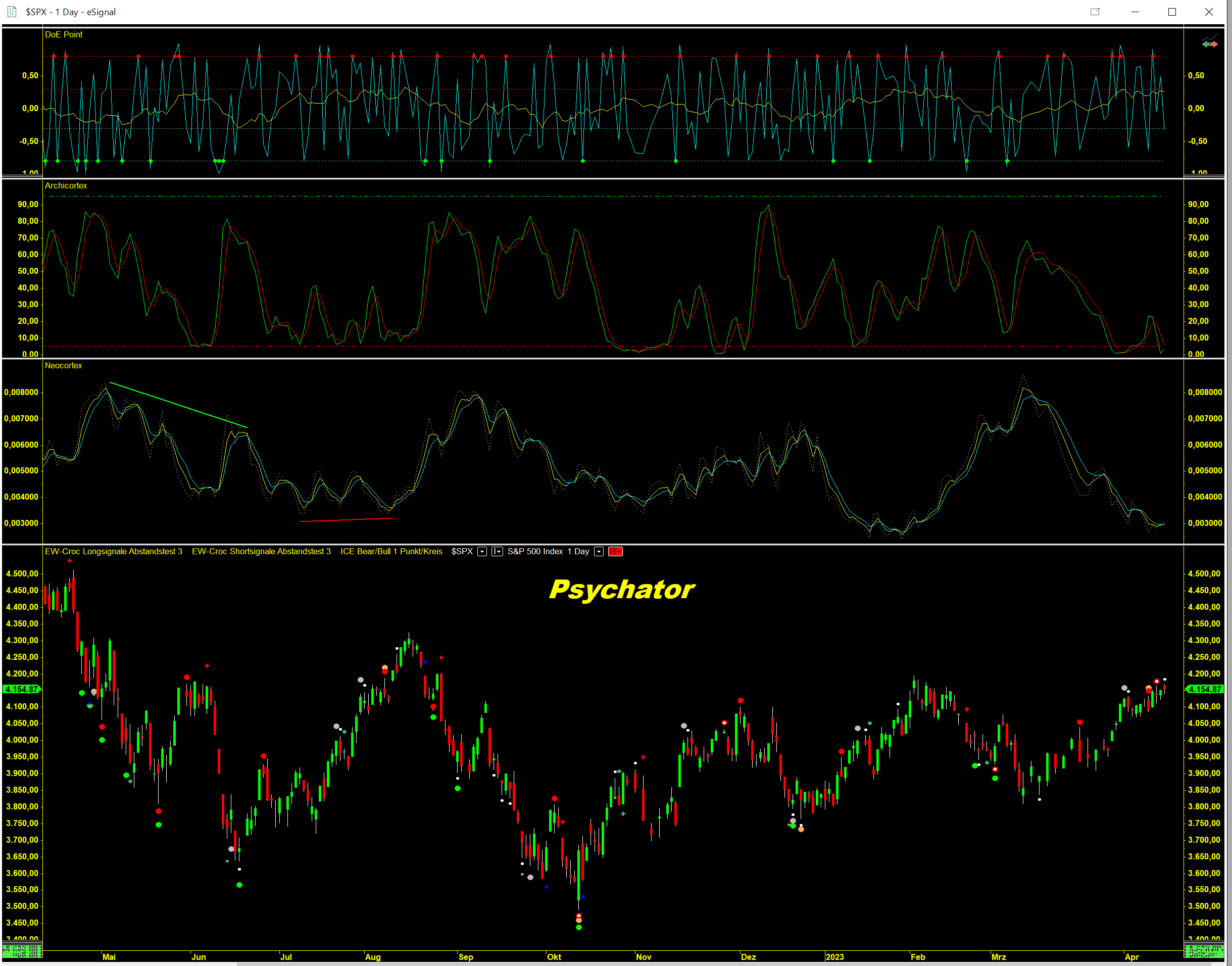Click the pop-out window icon
1232x966 pixels.
pos(1095,12)
